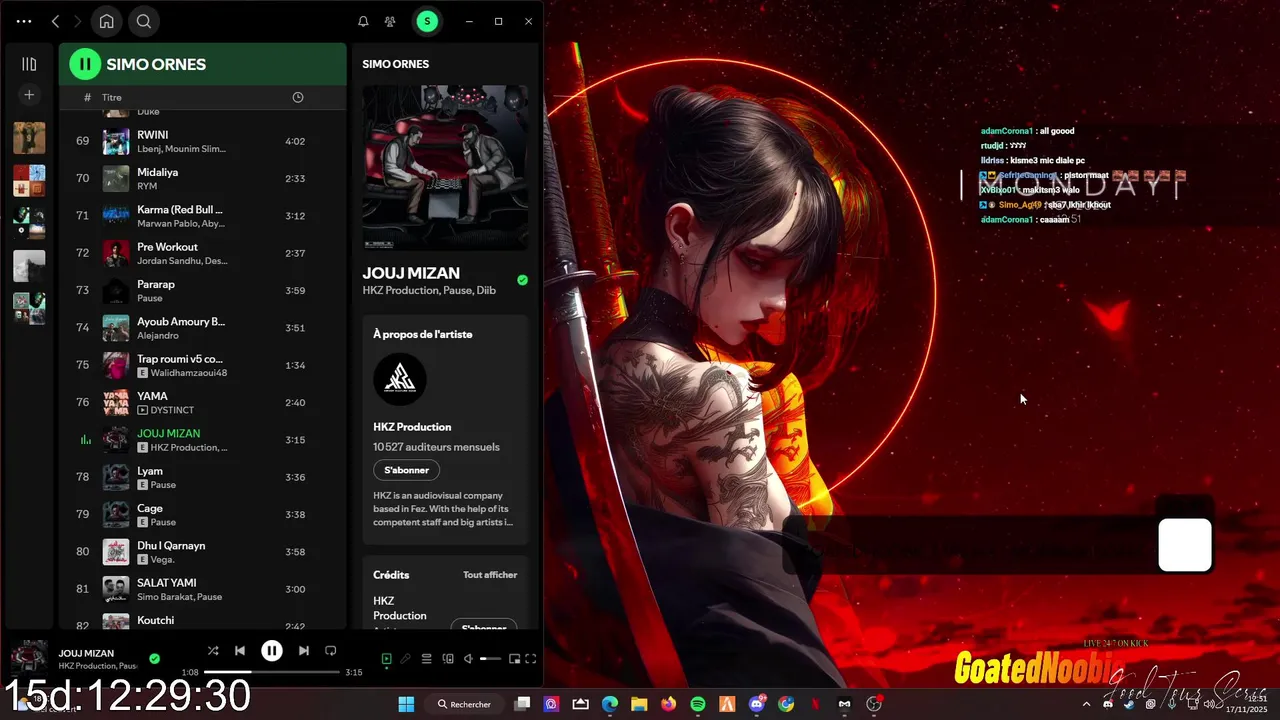This screenshot has width=1280, height=720.
Task: Select the Cage track
Action: pos(203,515)
